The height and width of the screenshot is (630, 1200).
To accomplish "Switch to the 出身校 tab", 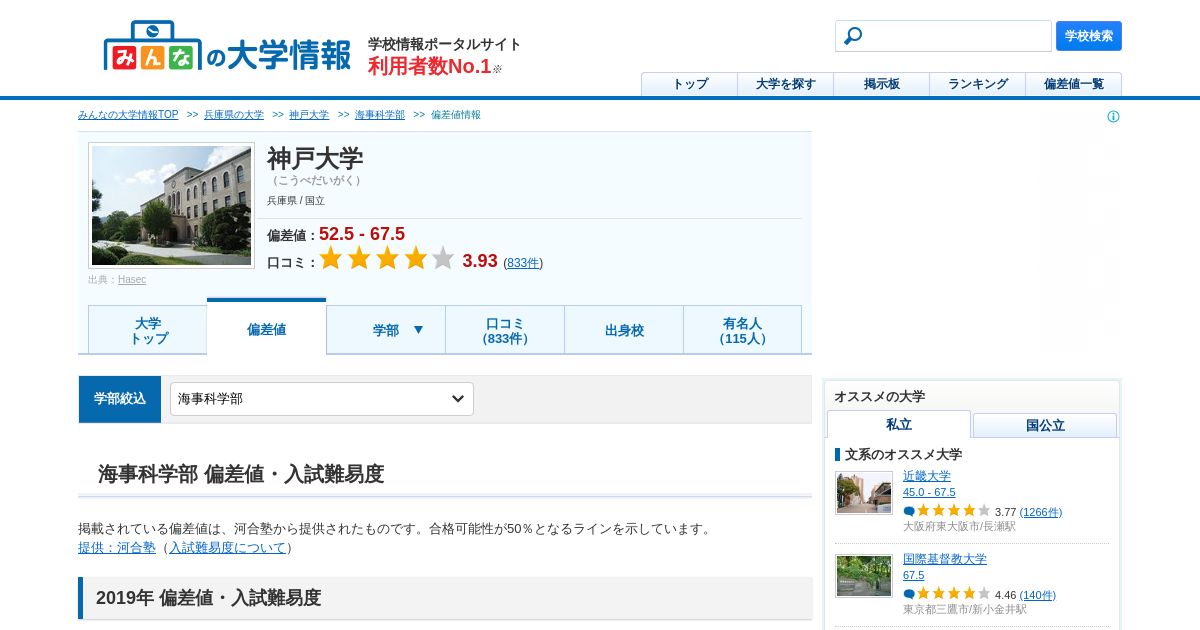I will (624, 330).
